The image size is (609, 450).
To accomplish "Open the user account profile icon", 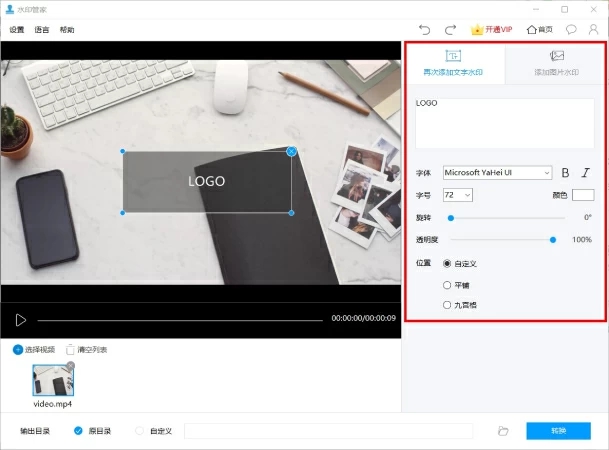I will [593, 30].
